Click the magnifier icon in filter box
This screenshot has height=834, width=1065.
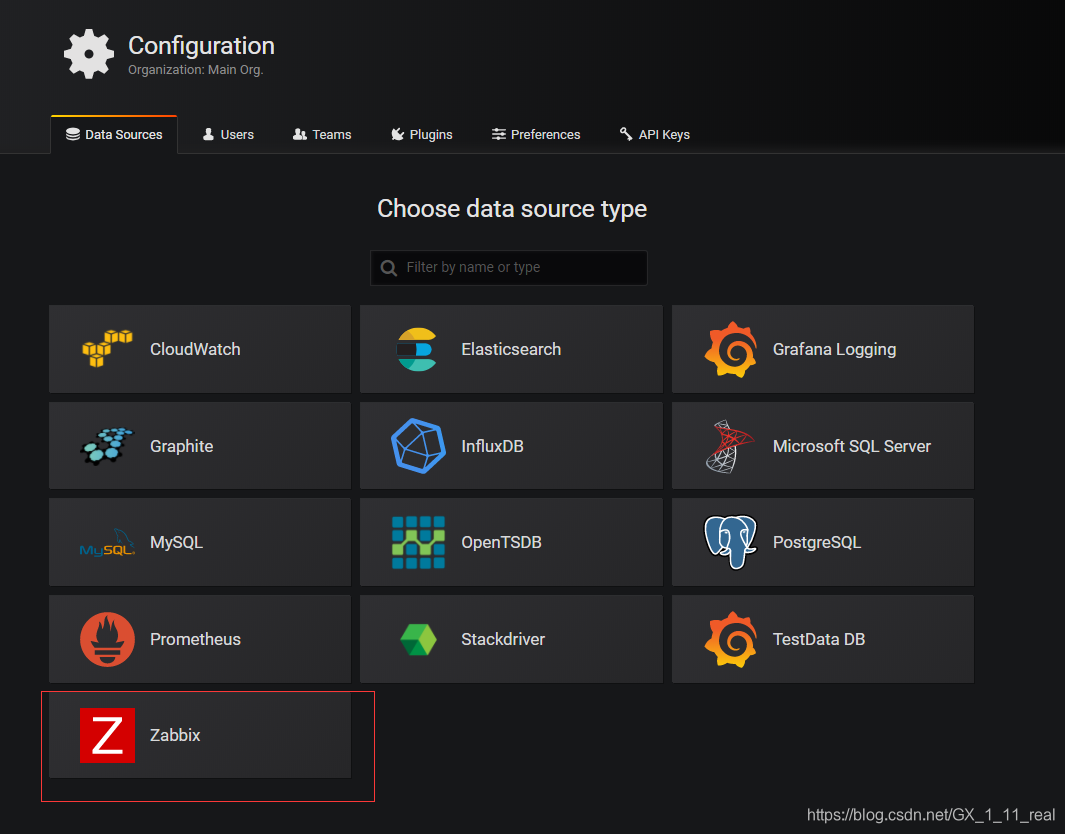[x=389, y=268]
